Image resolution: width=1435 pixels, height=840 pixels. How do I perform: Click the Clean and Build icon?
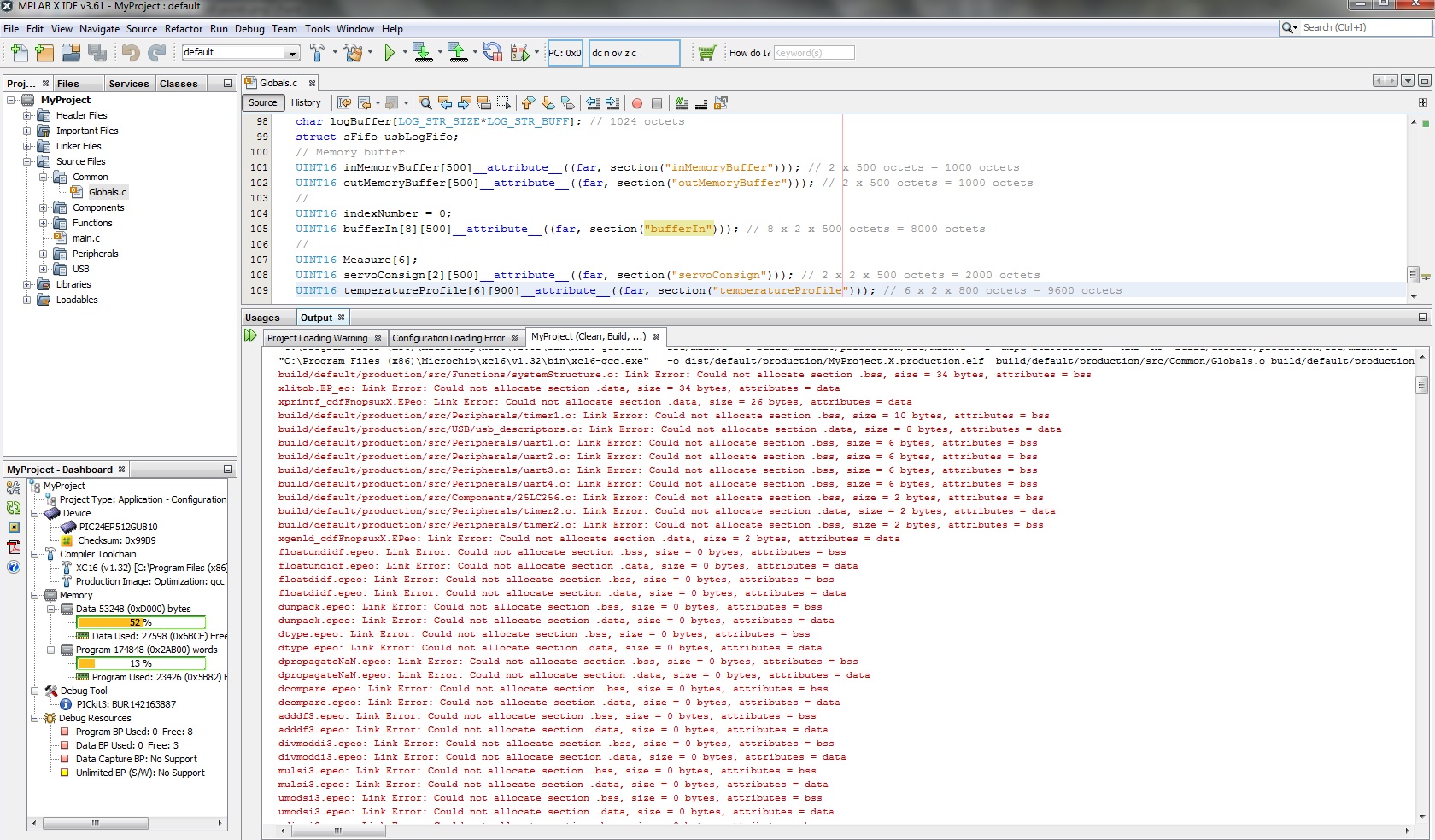coord(352,53)
